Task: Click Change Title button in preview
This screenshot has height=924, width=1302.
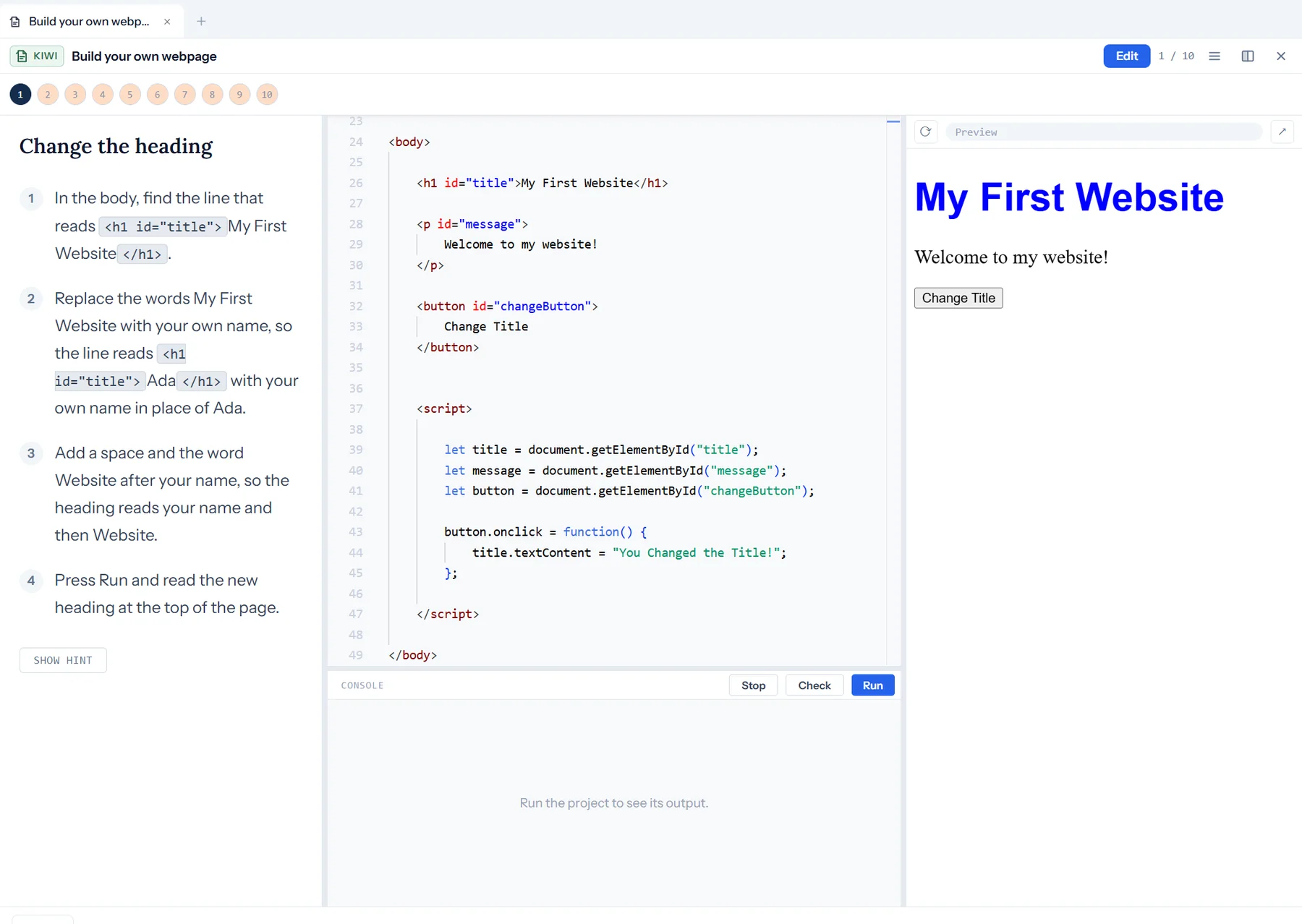Action: 958,298
